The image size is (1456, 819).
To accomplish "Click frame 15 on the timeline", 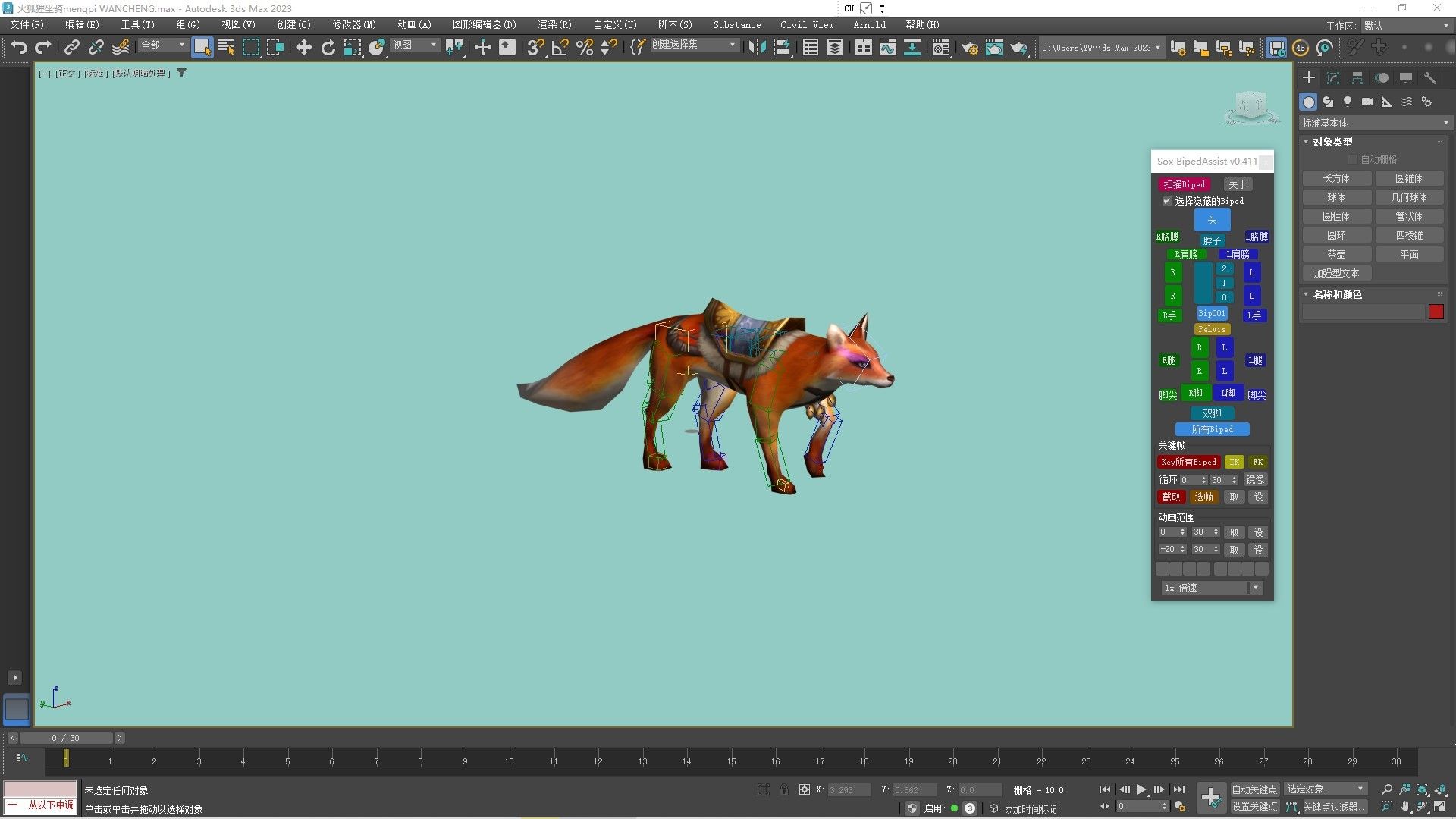I will [731, 761].
